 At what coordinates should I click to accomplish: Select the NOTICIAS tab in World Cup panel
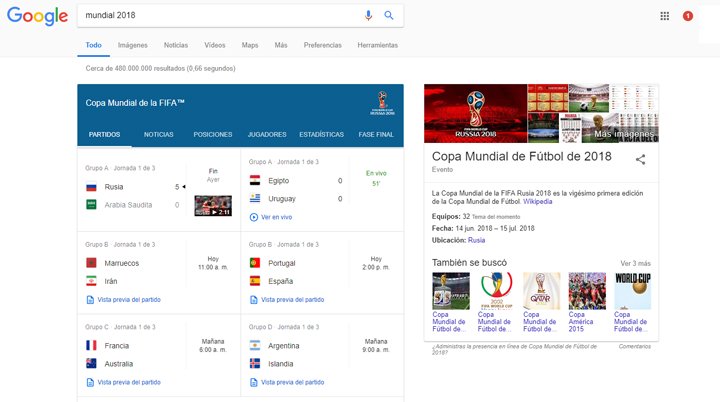(x=158, y=135)
